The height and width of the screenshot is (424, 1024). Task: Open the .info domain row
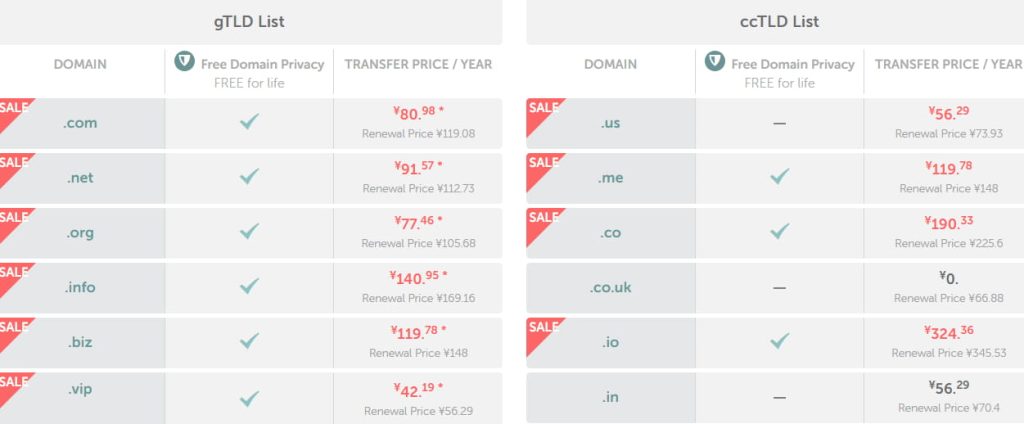click(80, 287)
